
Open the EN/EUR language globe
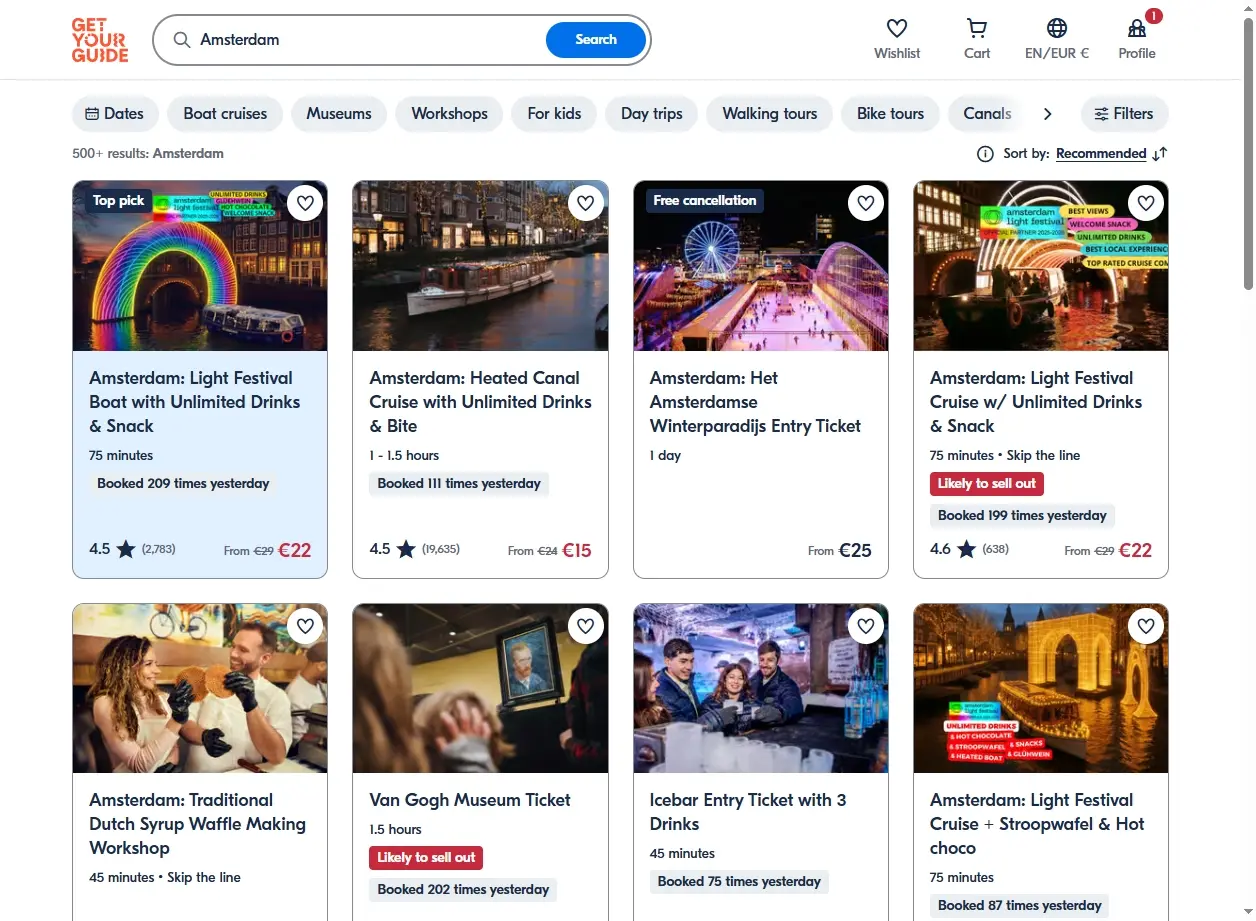click(x=1057, y=29)
